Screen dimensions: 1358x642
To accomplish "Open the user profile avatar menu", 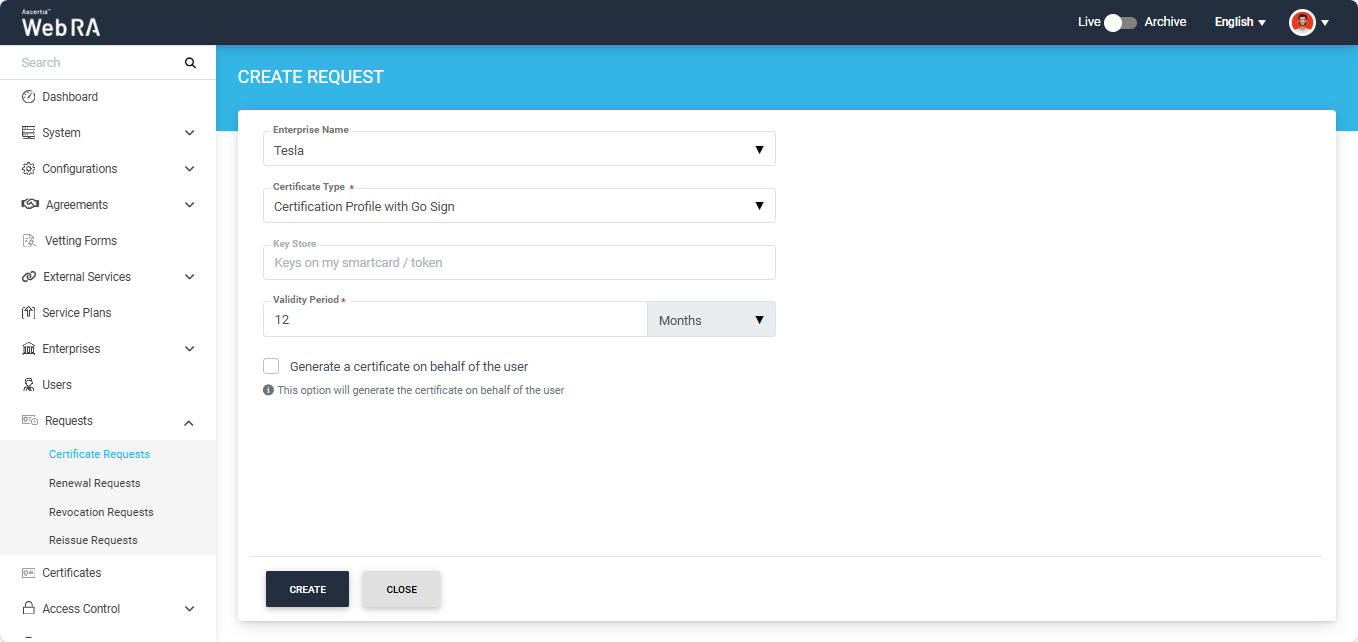I will pyautogui.click(x=1302, y=22).
